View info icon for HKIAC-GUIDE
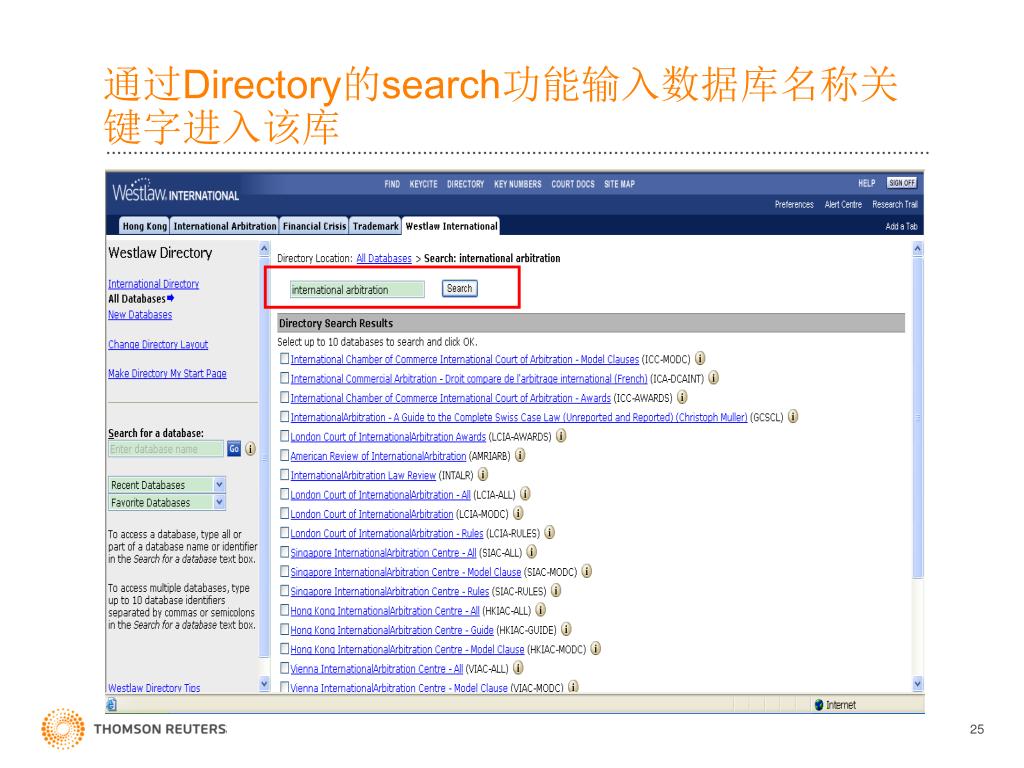 pyautogui.click(x=567, y=629)
